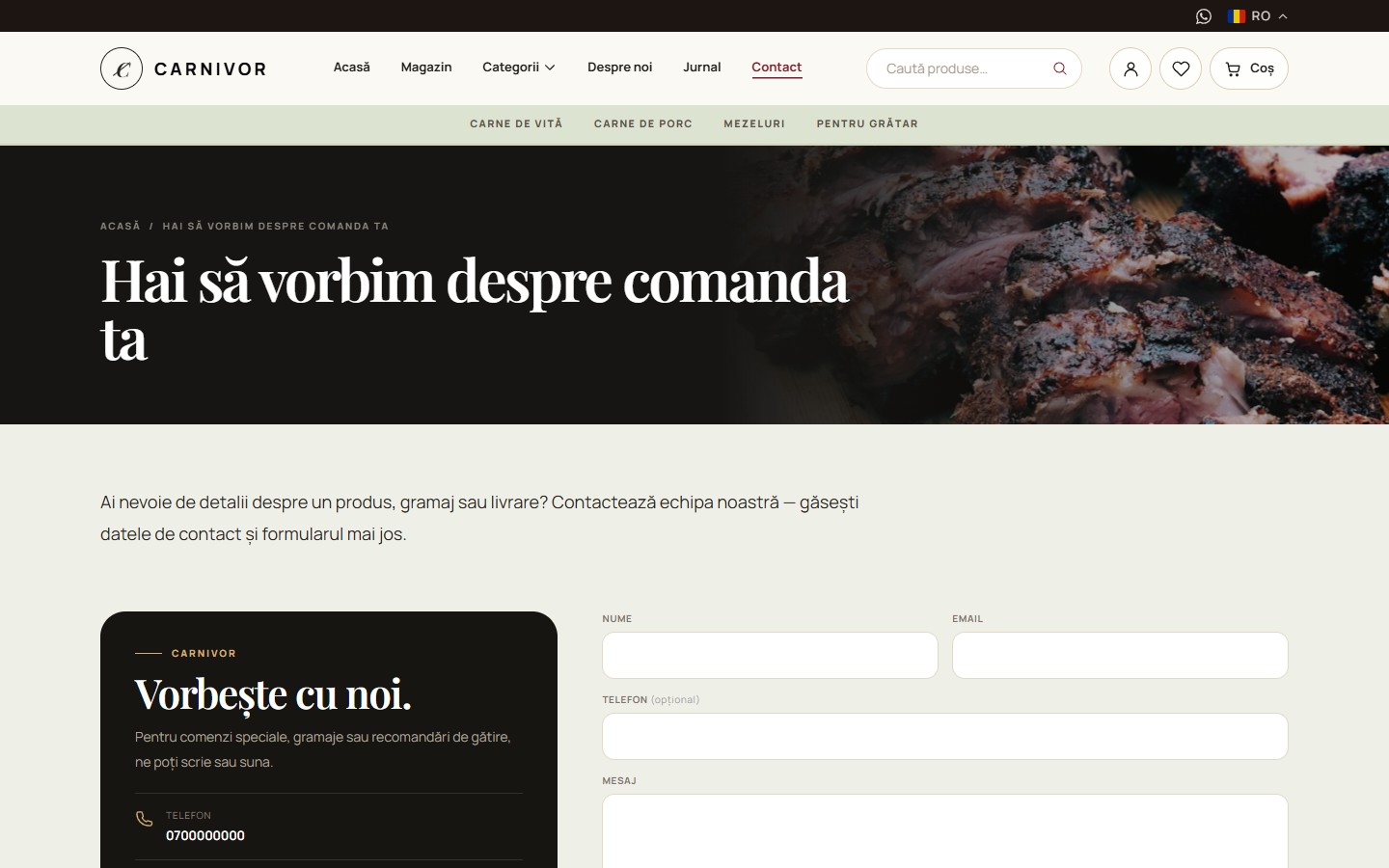Click the Acasă breadcrumb link
Image resolution: width=1389 pixels, height=868 pixels.
tap(121, 226)
